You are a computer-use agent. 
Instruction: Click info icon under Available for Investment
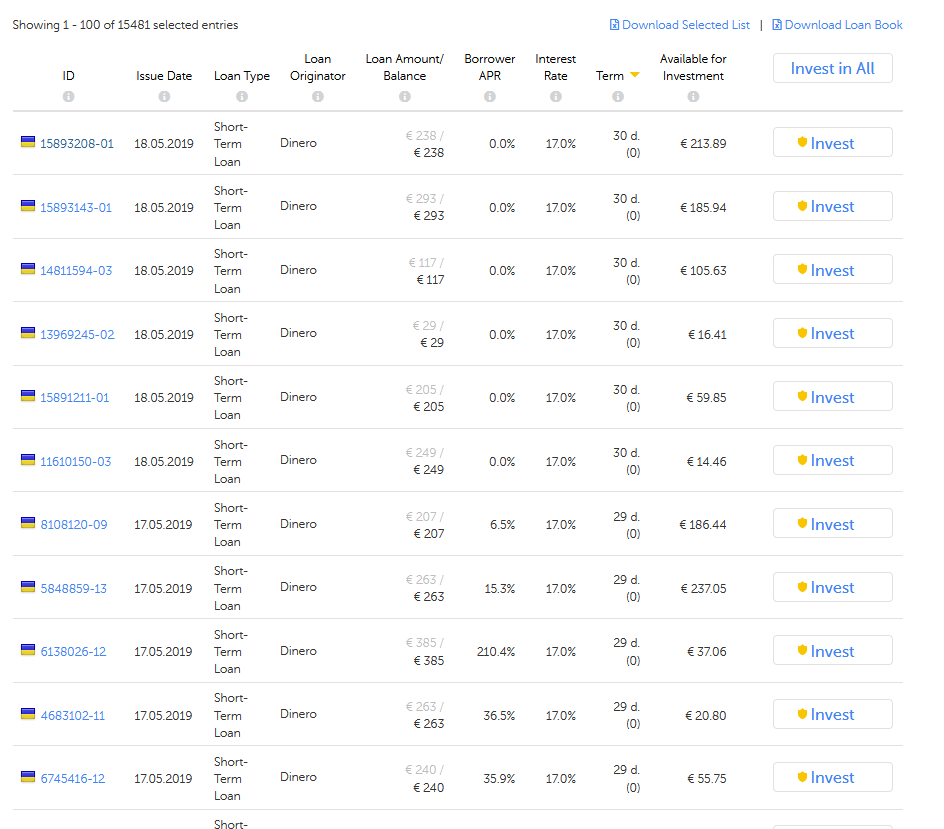[x=693, y=97]
